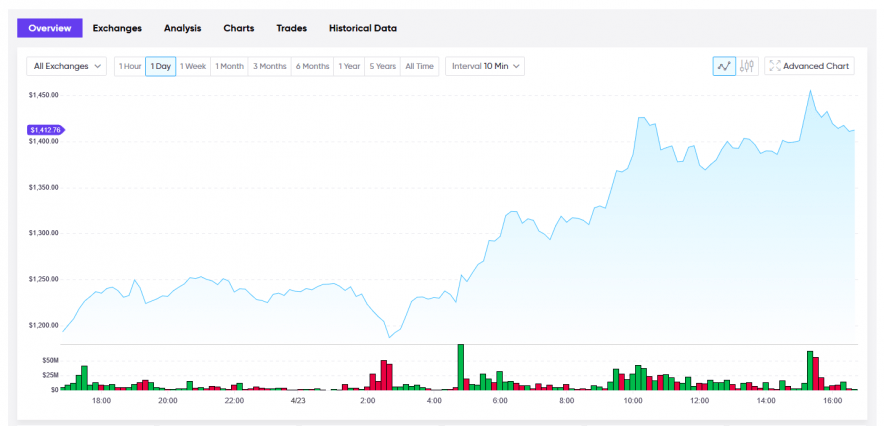Switch to candlestick chart view icon

pos(747,66)
